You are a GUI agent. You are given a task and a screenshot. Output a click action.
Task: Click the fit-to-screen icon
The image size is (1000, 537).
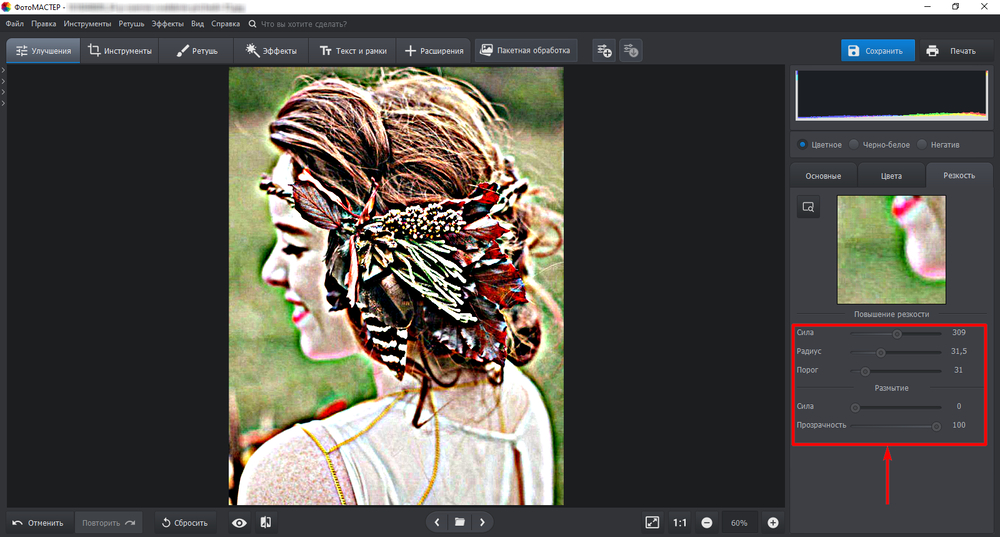point(652,522)
